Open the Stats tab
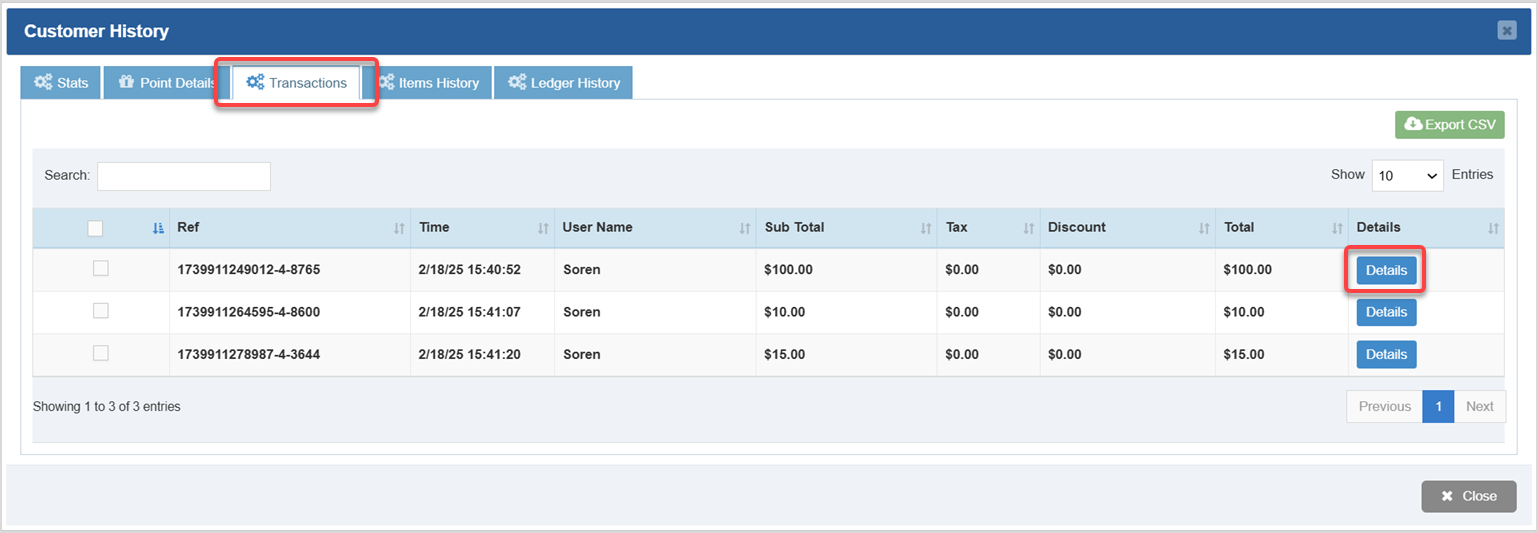Screen dimensions: 1538x533 tap(61, 83)
